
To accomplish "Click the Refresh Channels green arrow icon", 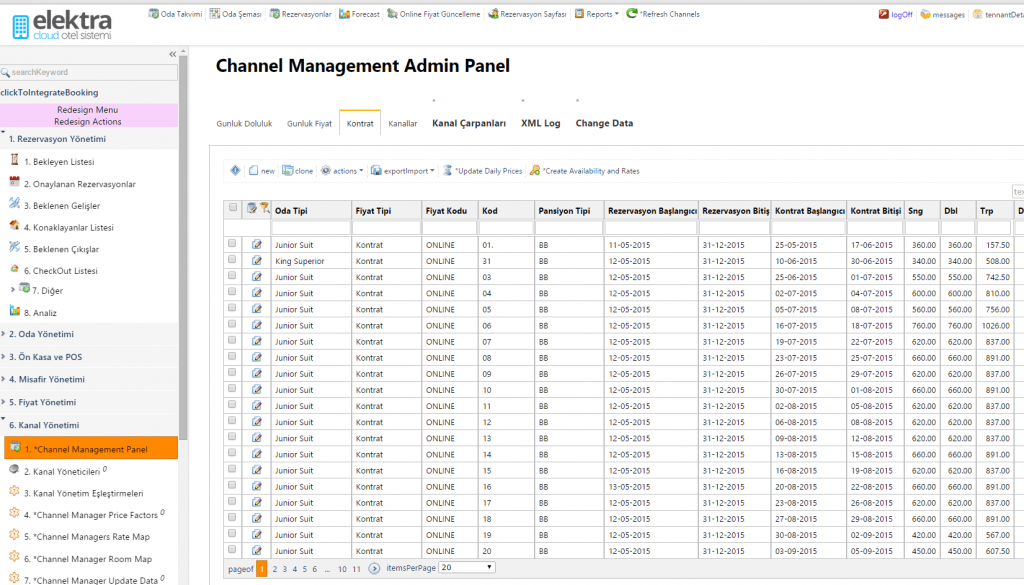I will 632,13.
